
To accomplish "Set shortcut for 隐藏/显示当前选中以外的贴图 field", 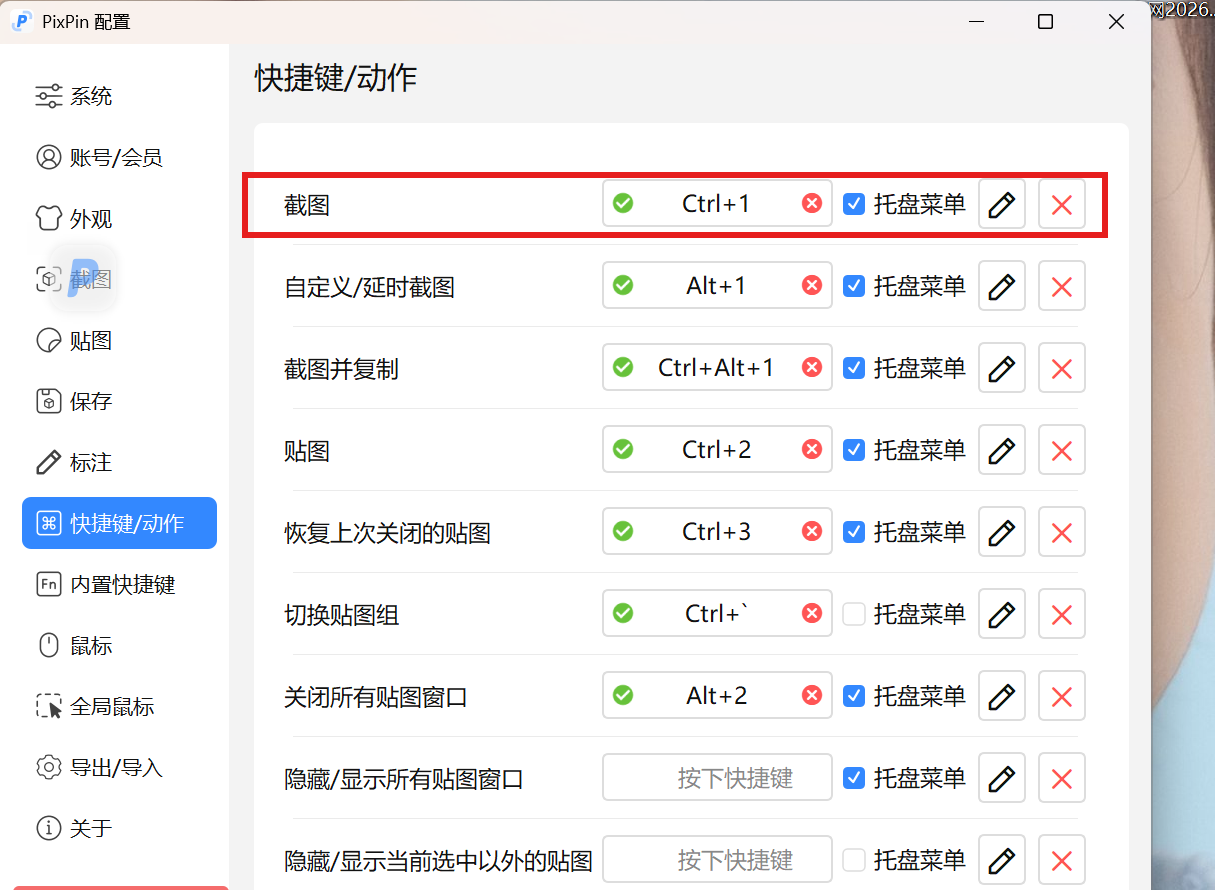I will [x=717, y=860].
